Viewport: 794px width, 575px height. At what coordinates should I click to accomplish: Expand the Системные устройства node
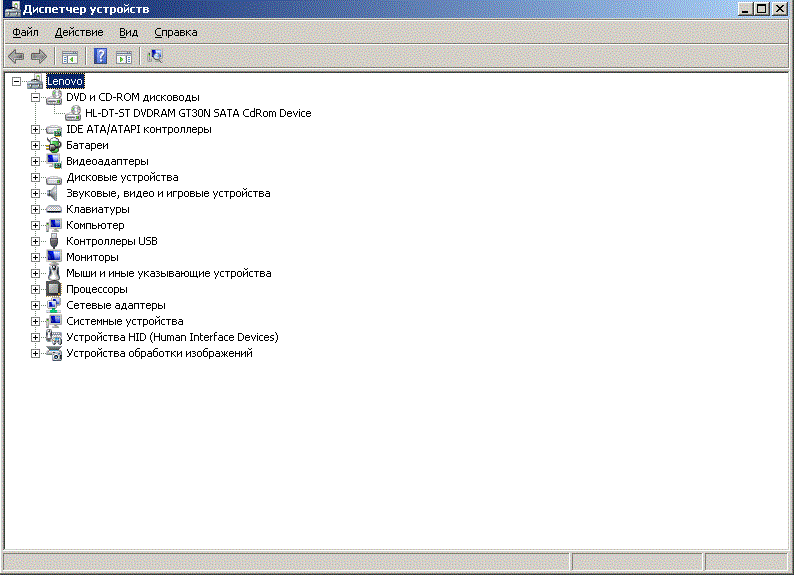click(x=35, y=321)
